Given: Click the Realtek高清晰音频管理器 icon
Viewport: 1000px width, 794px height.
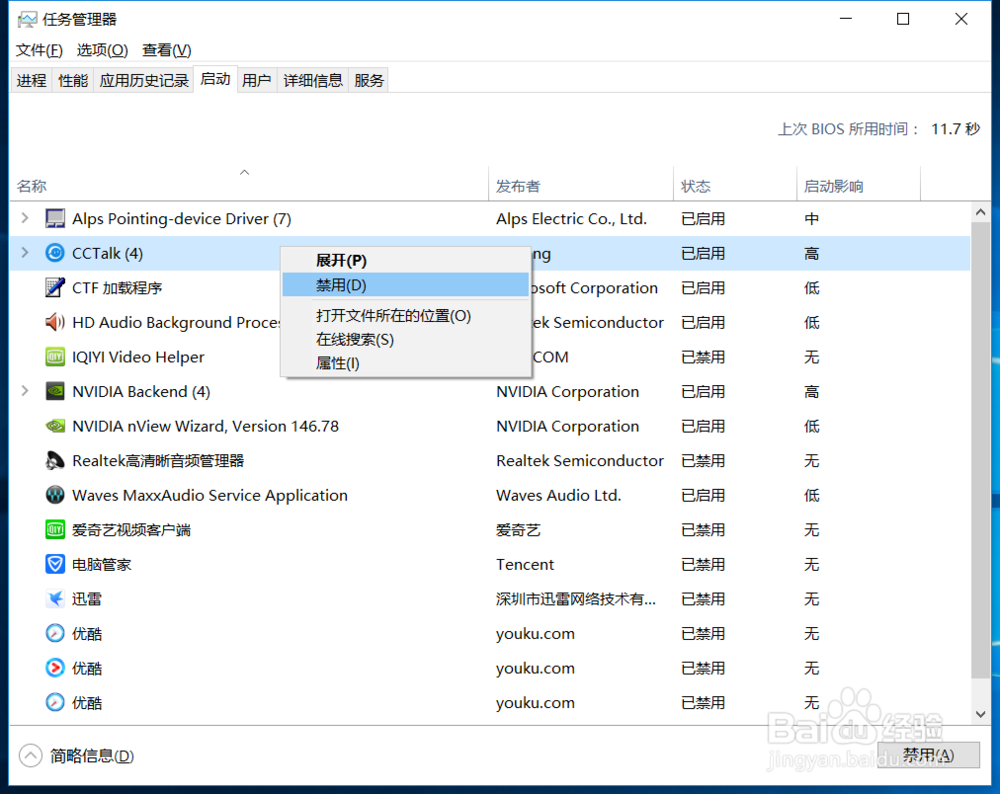Looking at the screenshot, I should pos(55,460).
